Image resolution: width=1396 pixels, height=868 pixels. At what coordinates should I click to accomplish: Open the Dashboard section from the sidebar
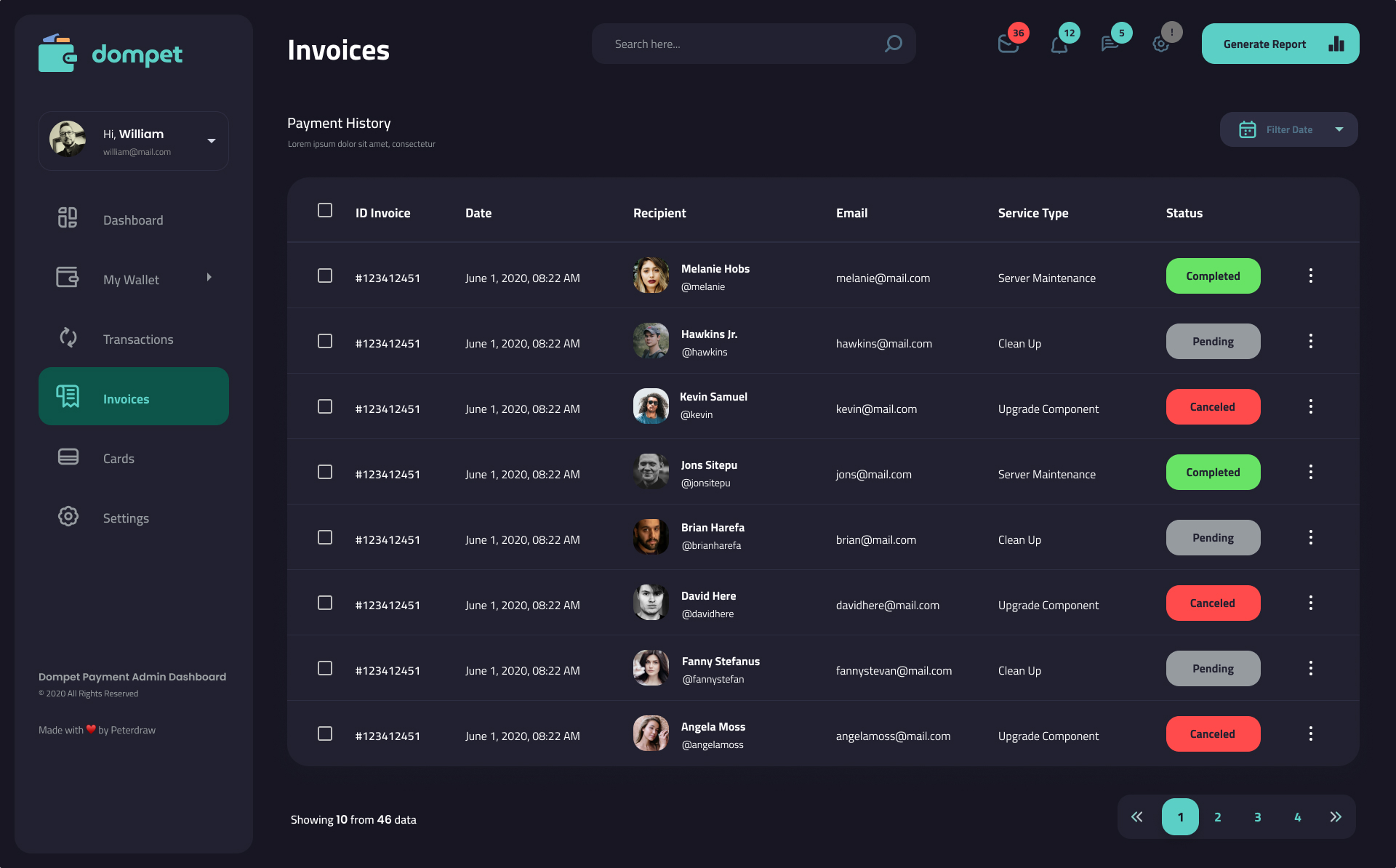[133, 220]
